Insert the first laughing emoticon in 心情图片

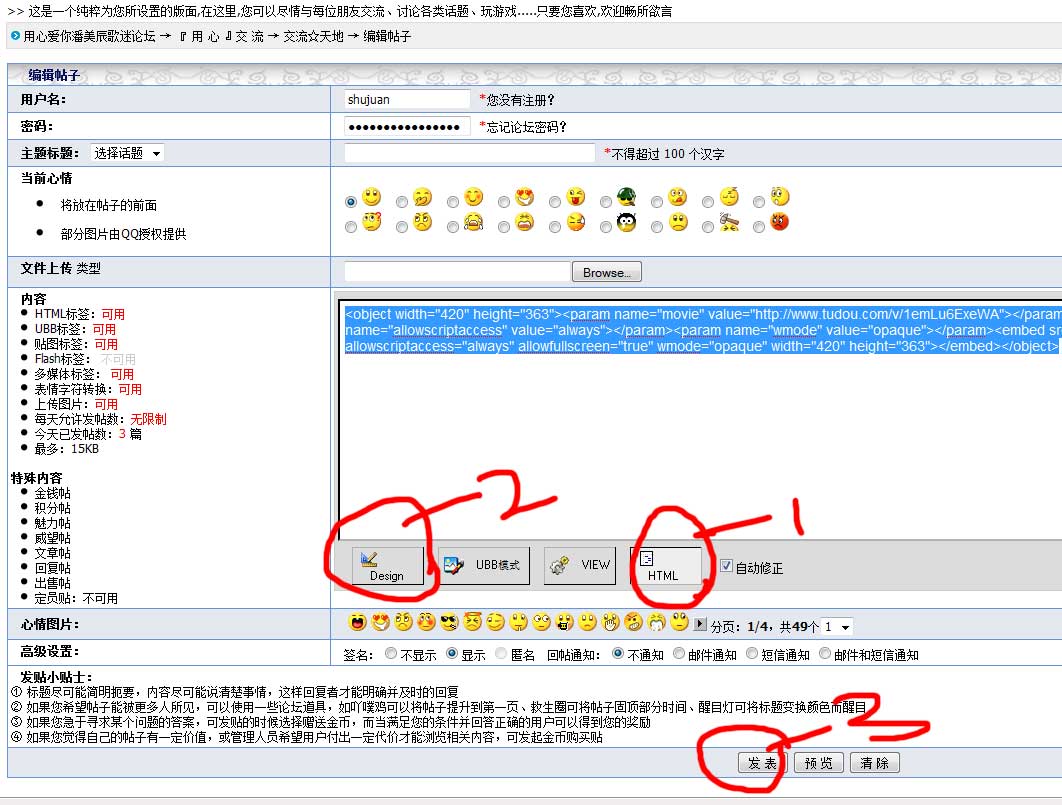357,623
